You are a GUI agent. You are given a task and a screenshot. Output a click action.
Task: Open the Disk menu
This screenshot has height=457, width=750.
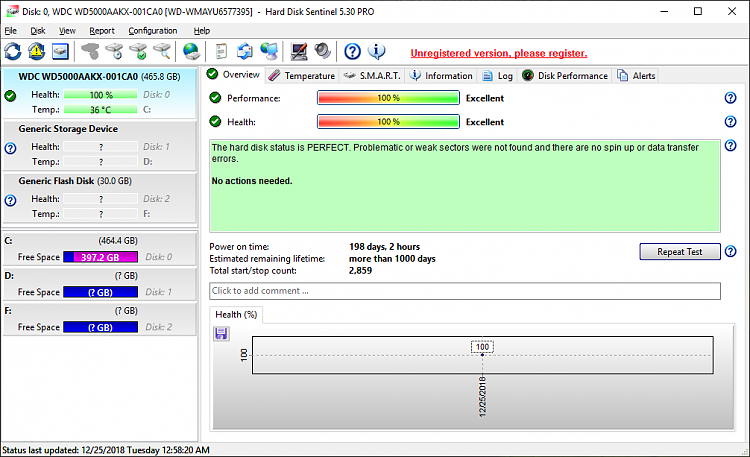point(38,31)
